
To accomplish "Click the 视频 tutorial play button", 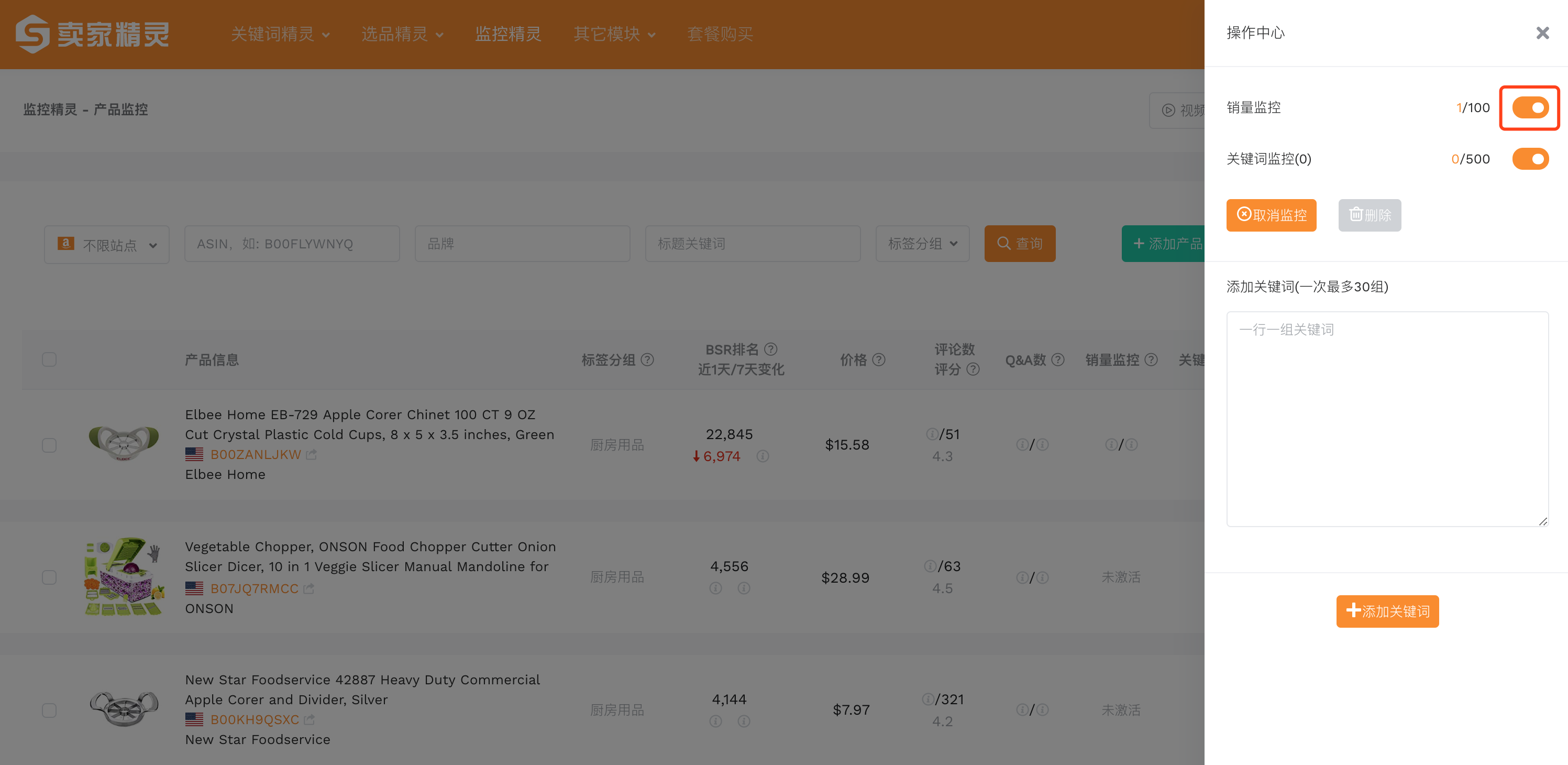I will point(1178,110).
